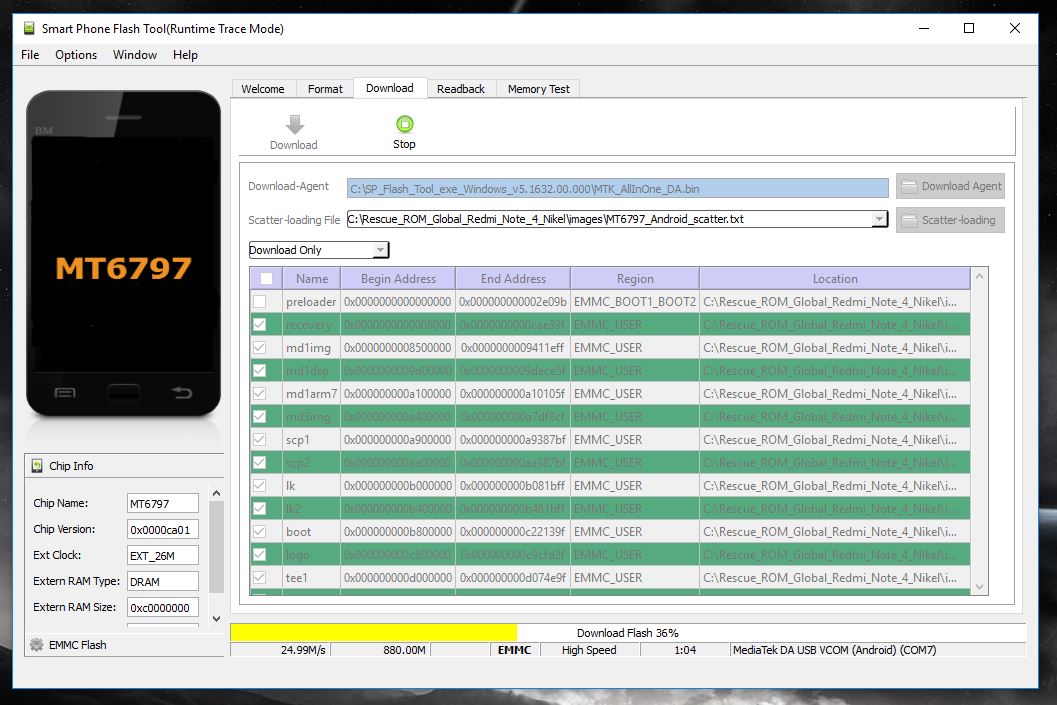Click the Download-Agent file path field

[x=617, y=188]
